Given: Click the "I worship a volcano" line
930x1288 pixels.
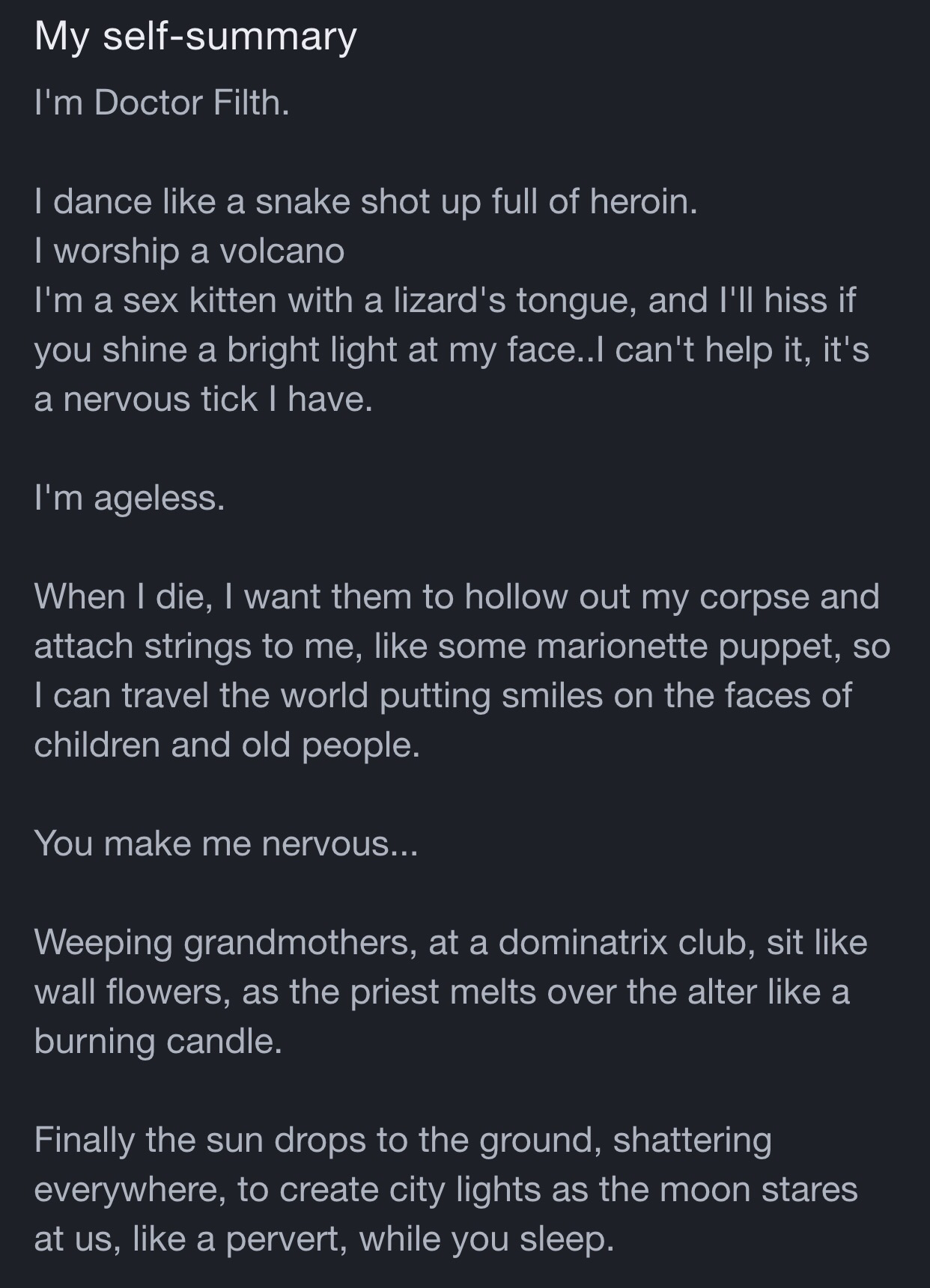Looking at the screenshot, I should tap(189, 251).
